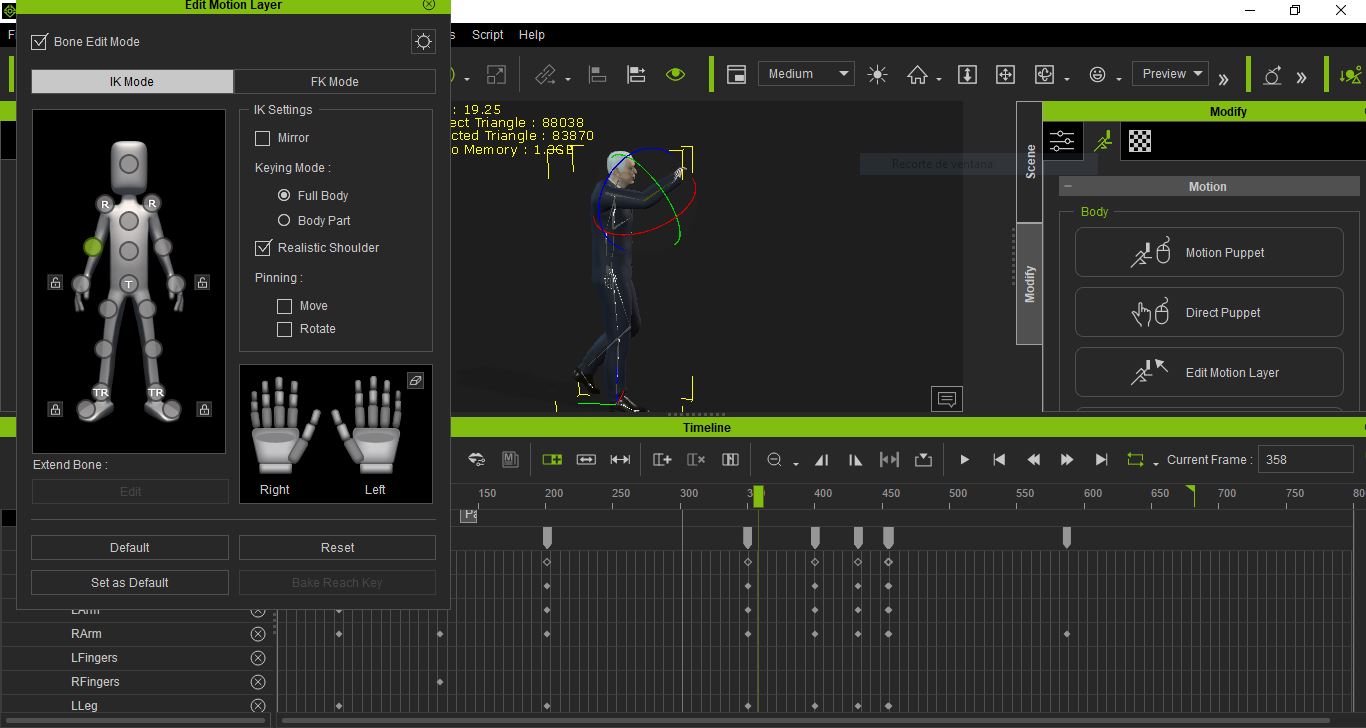Click the four-arrow pan camera icon
Screen dimensions: 1366x728
[x=1005, y=74]
